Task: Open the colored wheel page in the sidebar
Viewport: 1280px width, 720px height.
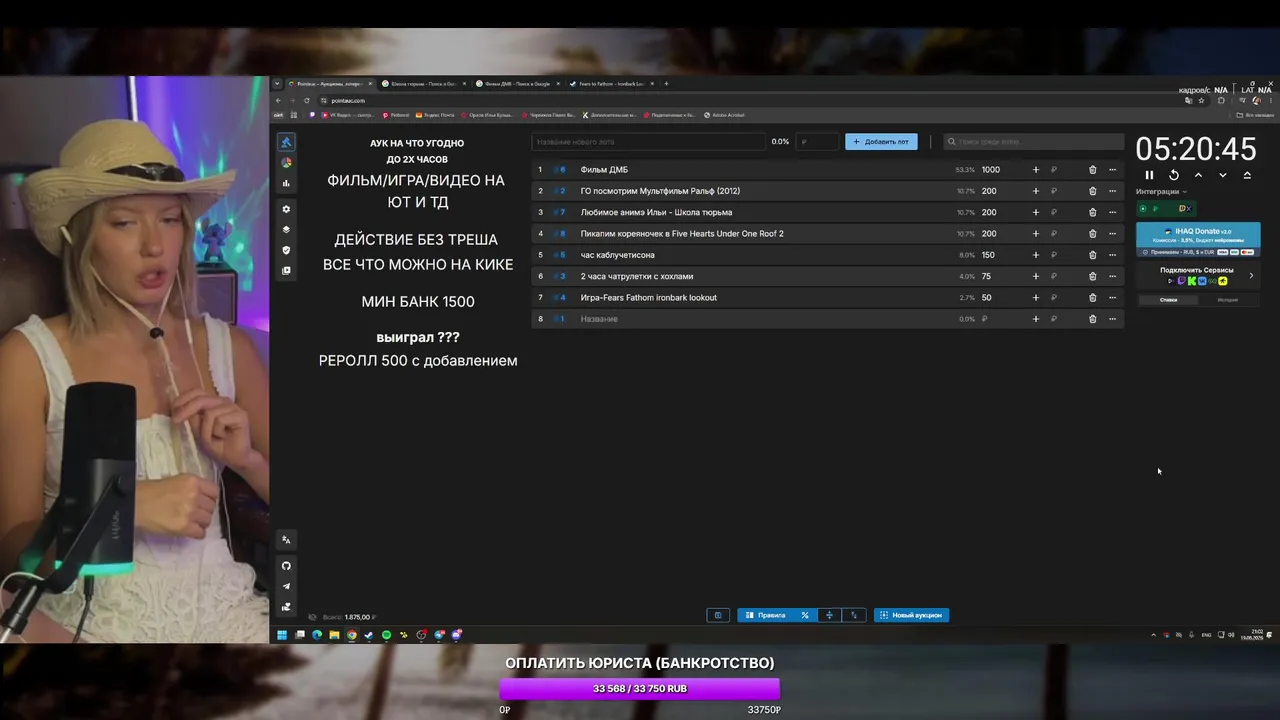Action: (x=286, y=162)
